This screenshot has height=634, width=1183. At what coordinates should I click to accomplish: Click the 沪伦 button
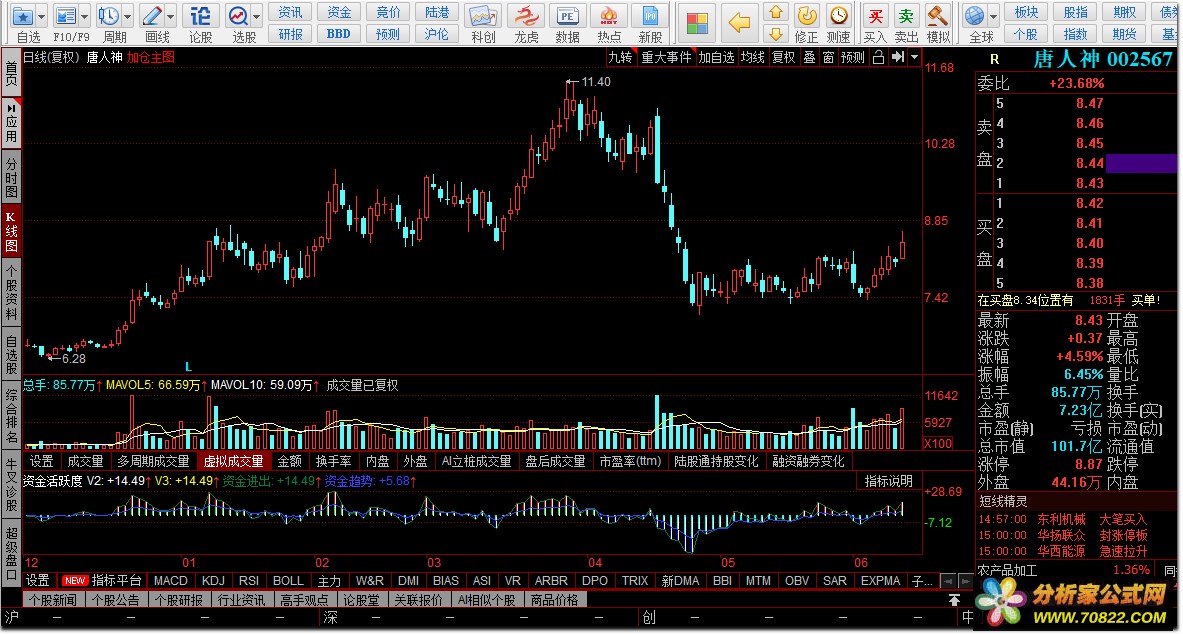click(x=436, y=34)
